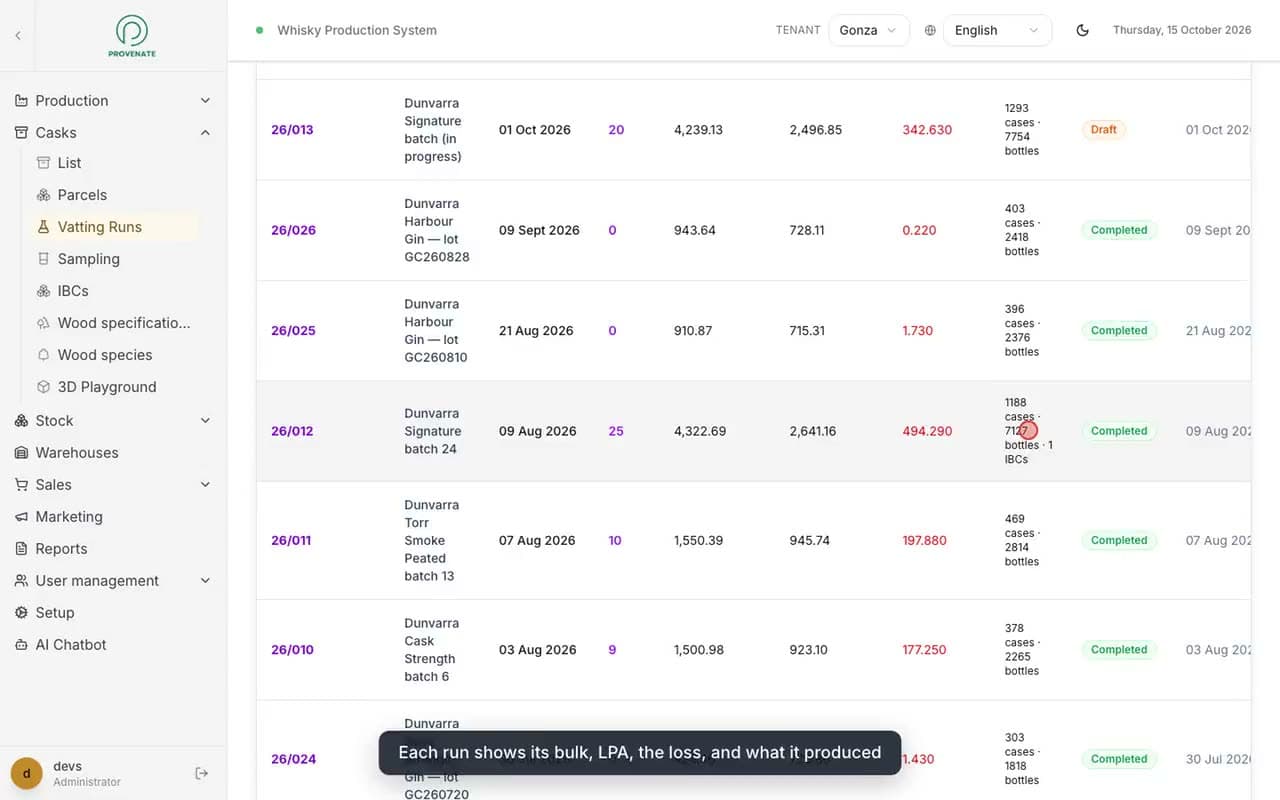Click the 3D Playground cube icon

point(43,387)
